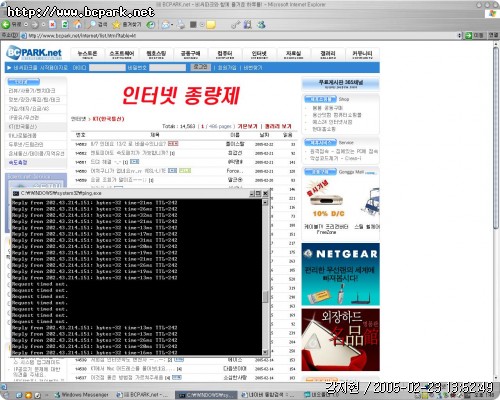Print the page with the printer icon
The width and height of the screenshot is (500, 400).
point(181,24)
